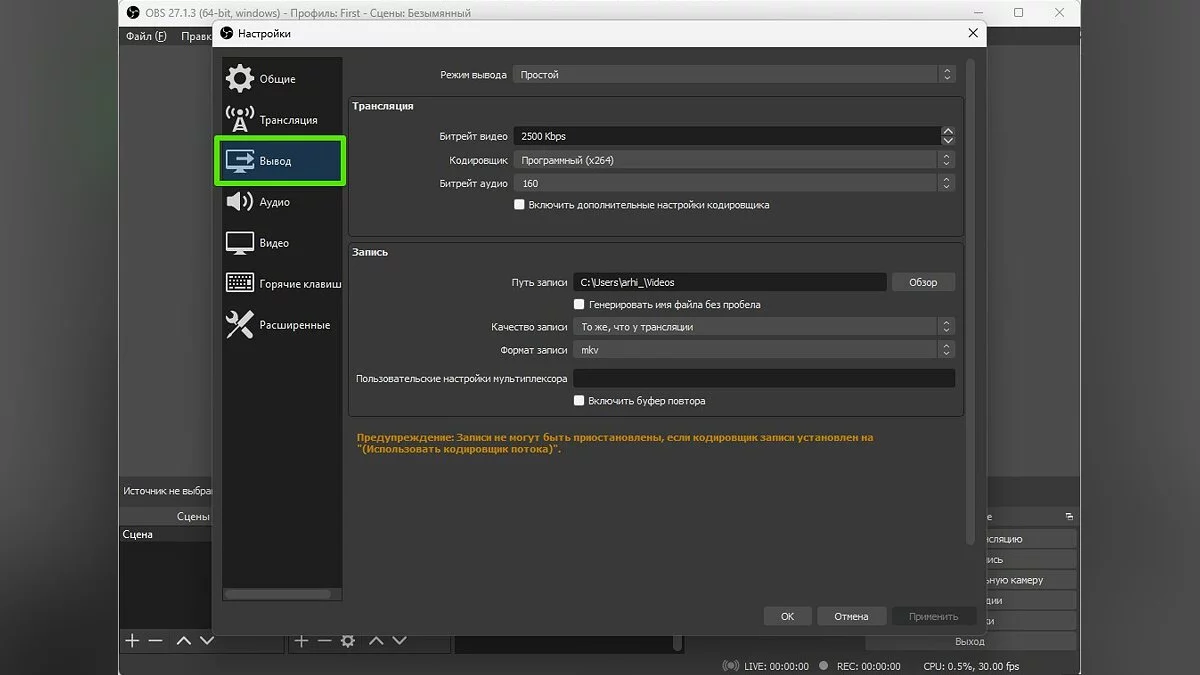
Task: Click OBS logo in main window title bar
Action: 133,13
